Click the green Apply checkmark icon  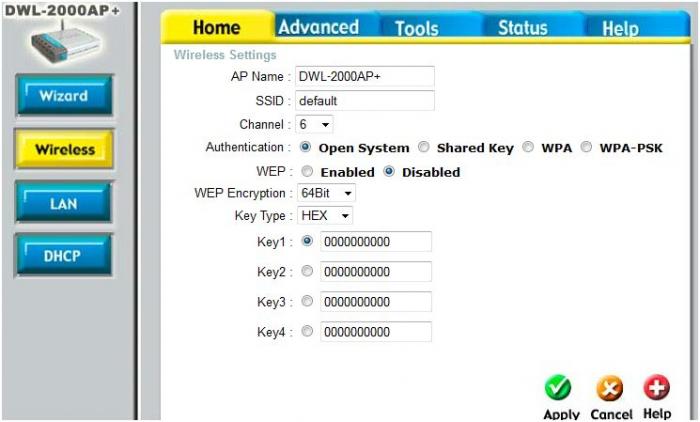[558, 388]
